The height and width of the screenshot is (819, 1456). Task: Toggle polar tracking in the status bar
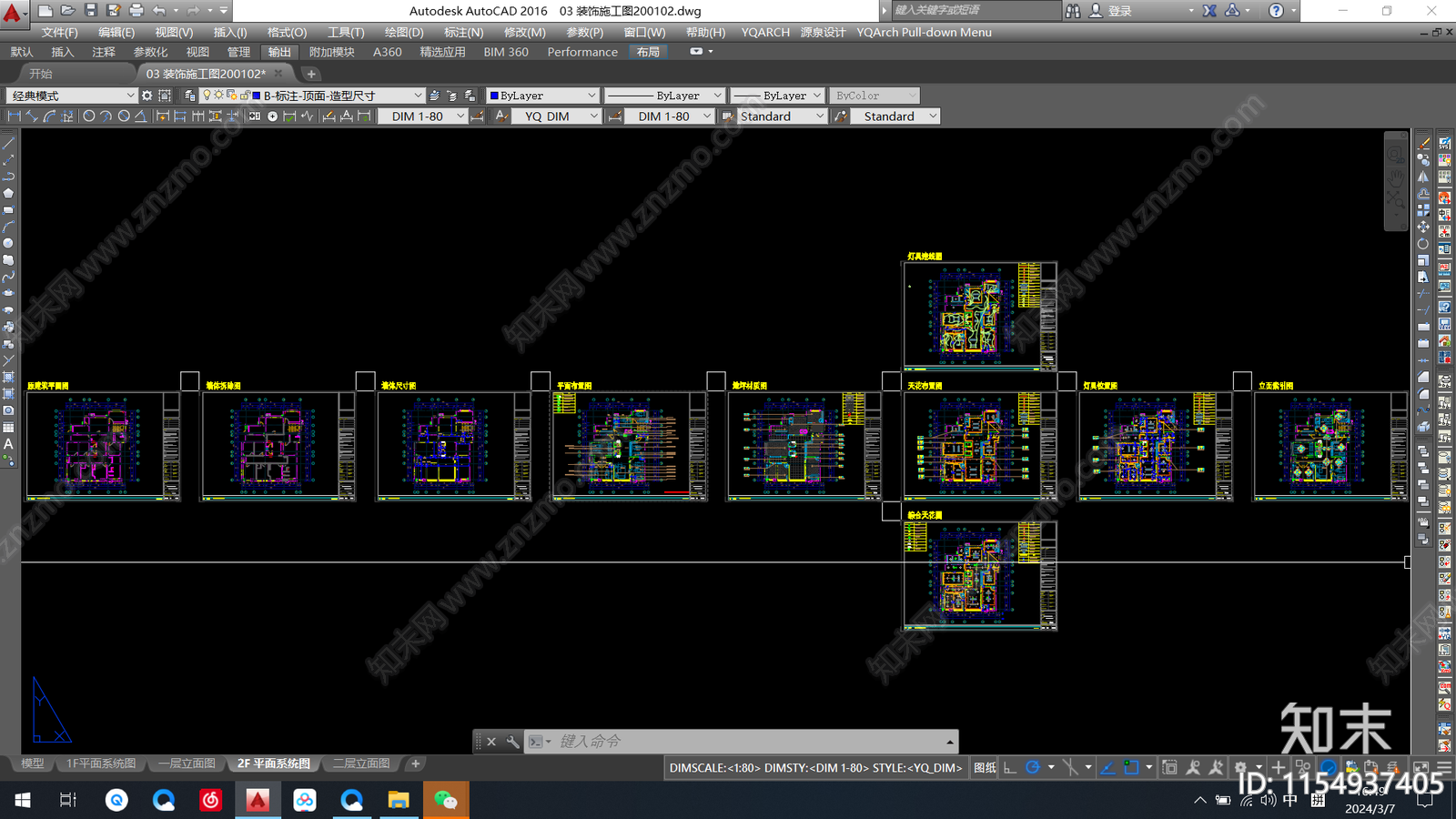1033,768
